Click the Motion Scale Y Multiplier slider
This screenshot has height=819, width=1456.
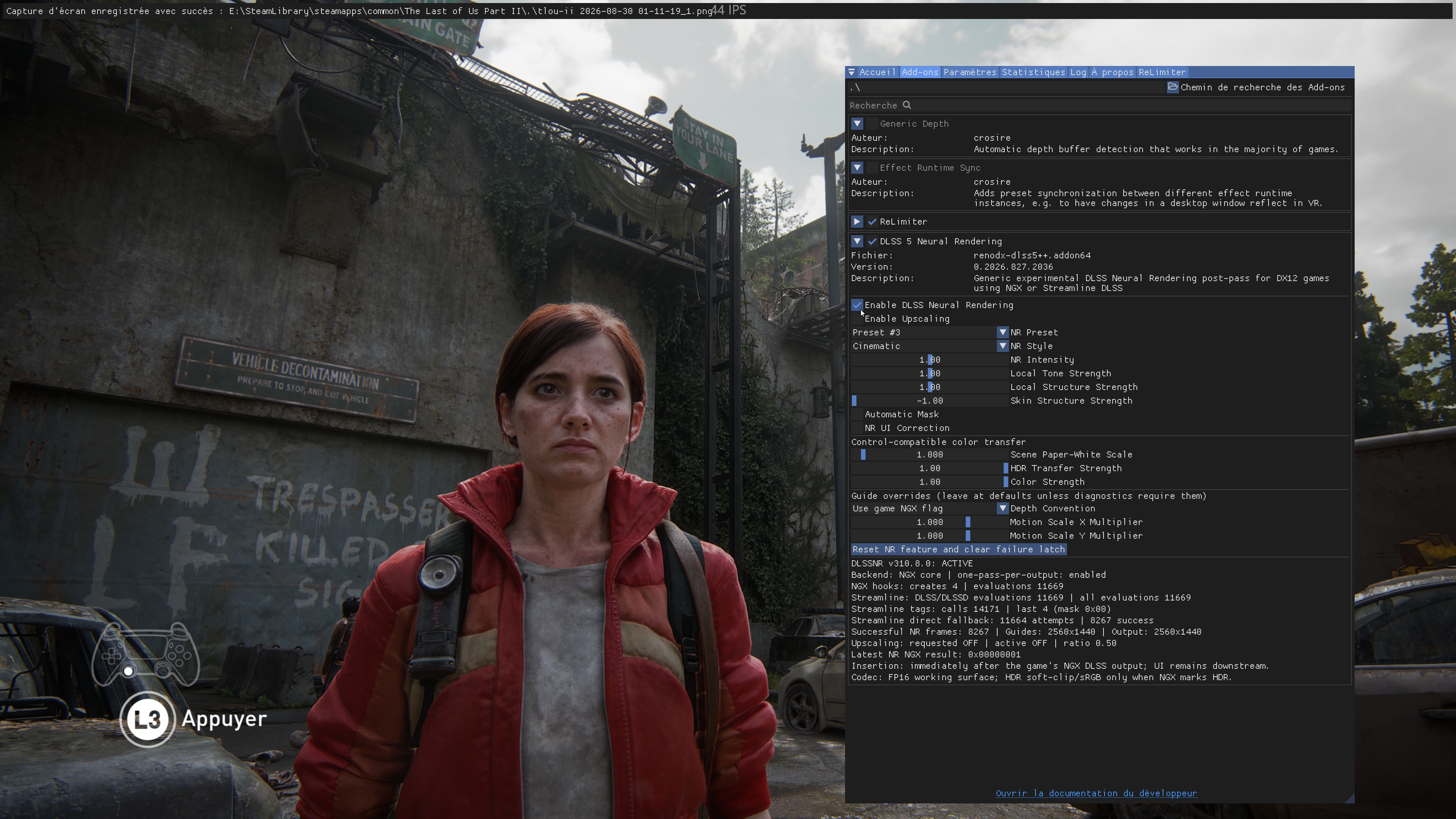tap(930, 536)
